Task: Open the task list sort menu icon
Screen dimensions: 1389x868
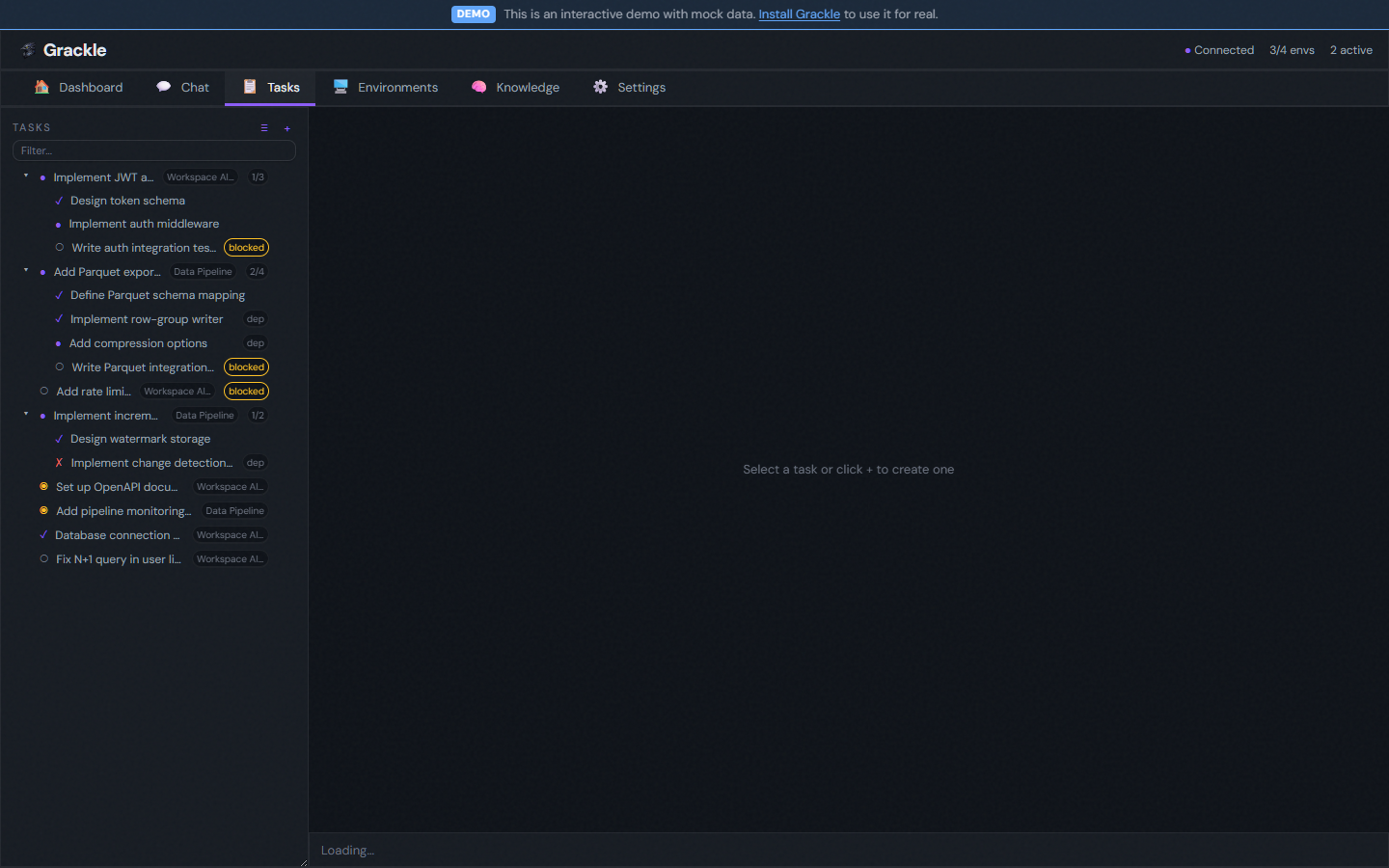Action: [264, 127]
